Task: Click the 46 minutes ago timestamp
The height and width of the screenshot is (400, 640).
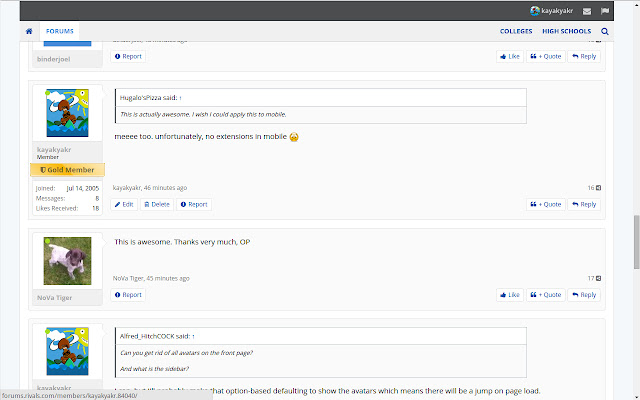Action: 165,188
